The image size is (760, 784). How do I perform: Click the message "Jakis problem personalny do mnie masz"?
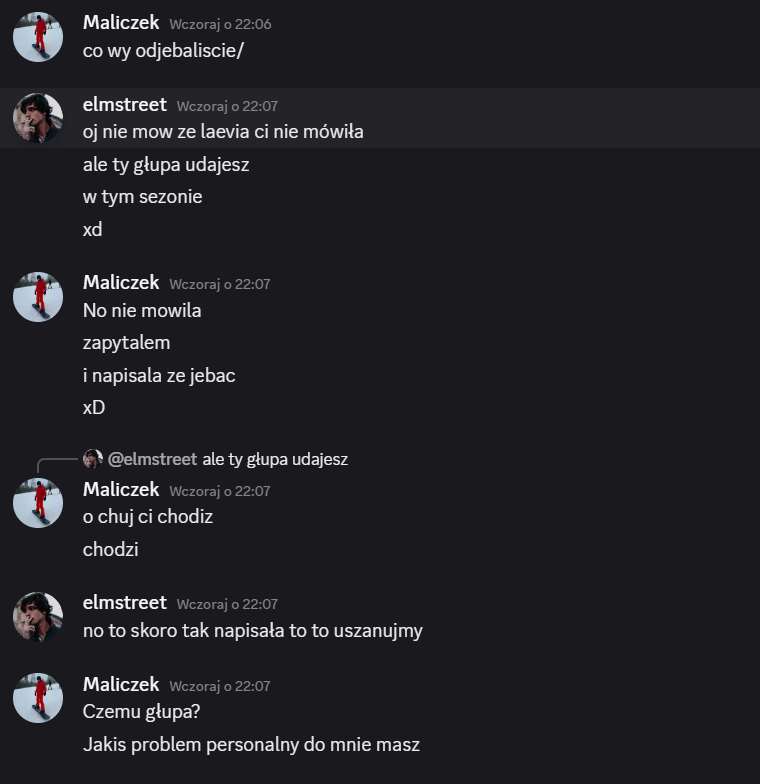pos(251,745)
